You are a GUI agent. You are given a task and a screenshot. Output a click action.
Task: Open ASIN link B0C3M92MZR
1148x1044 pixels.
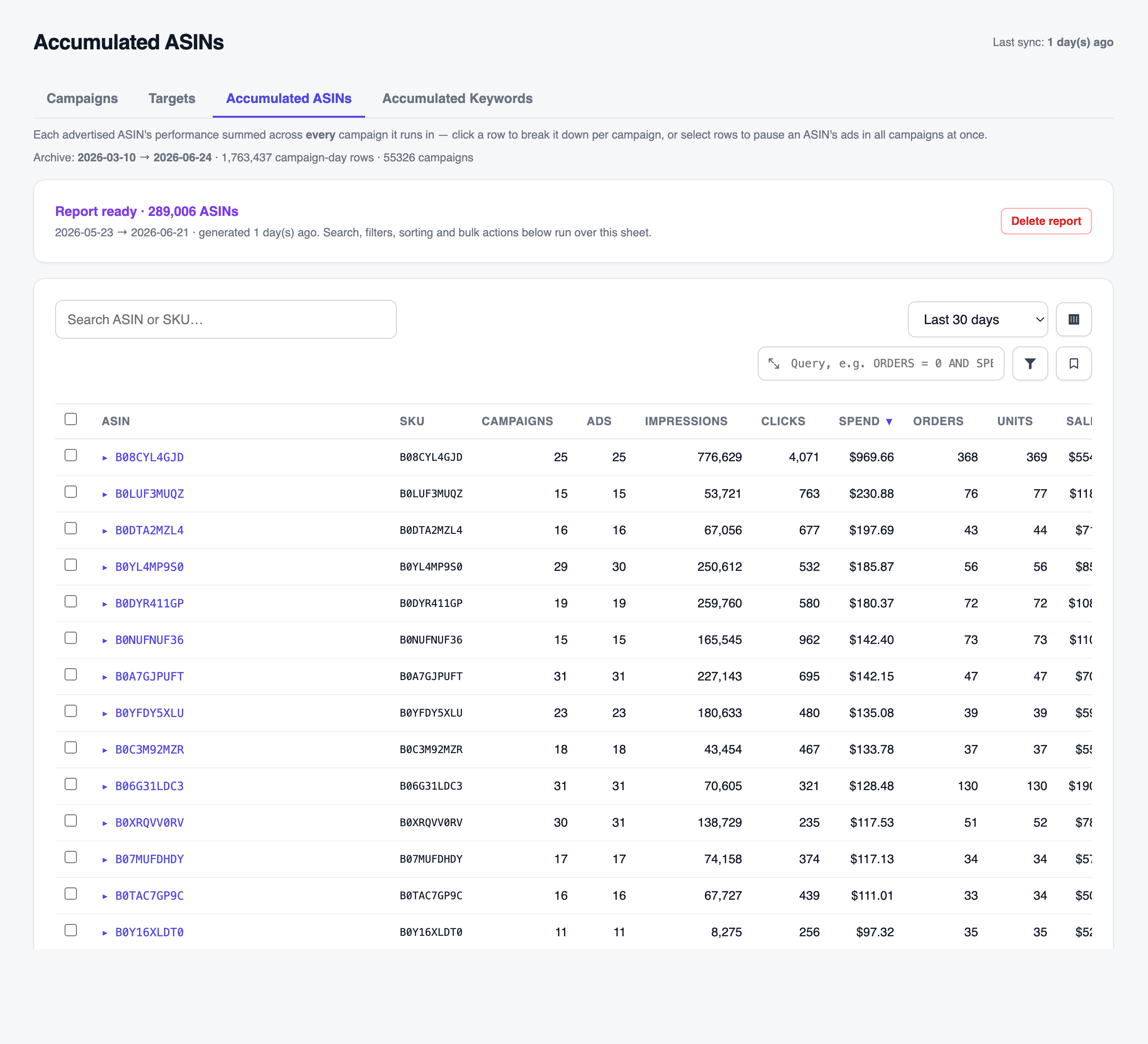(149, 749)
